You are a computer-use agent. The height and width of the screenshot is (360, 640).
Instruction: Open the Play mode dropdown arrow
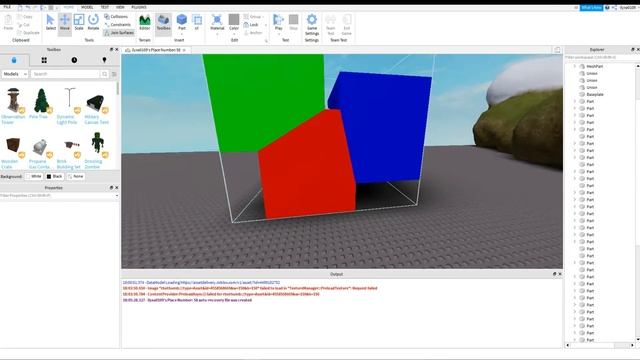click(x=278, y=34)
